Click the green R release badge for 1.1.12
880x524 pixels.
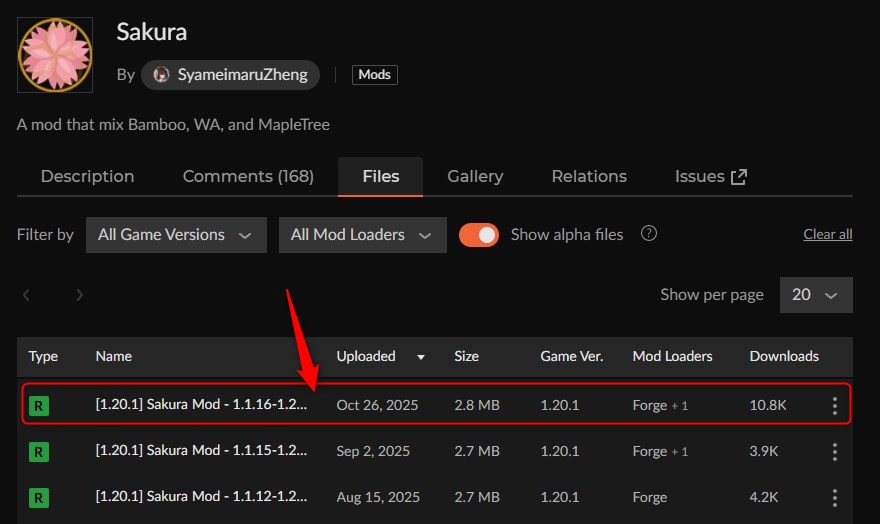coord(39,497)
